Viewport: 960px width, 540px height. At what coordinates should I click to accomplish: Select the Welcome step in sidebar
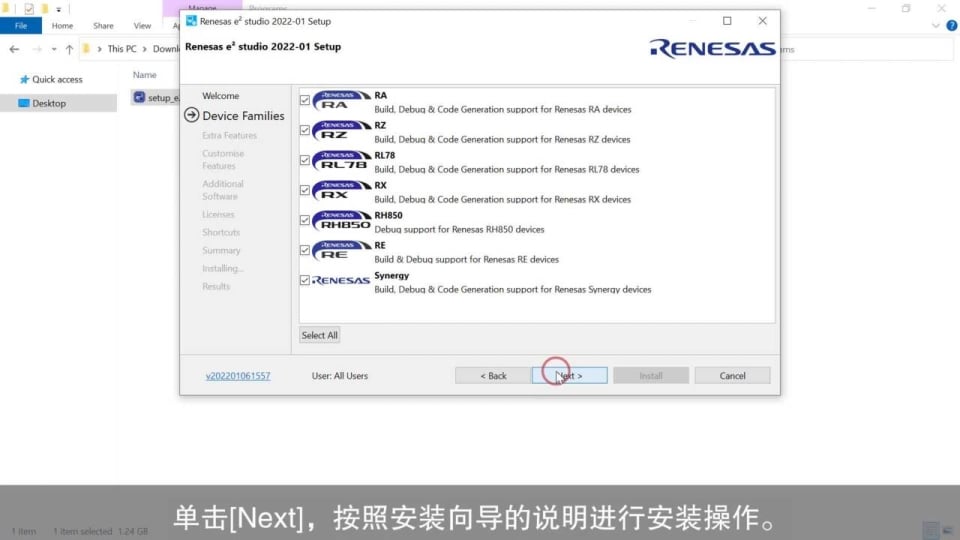click(220, 96)
